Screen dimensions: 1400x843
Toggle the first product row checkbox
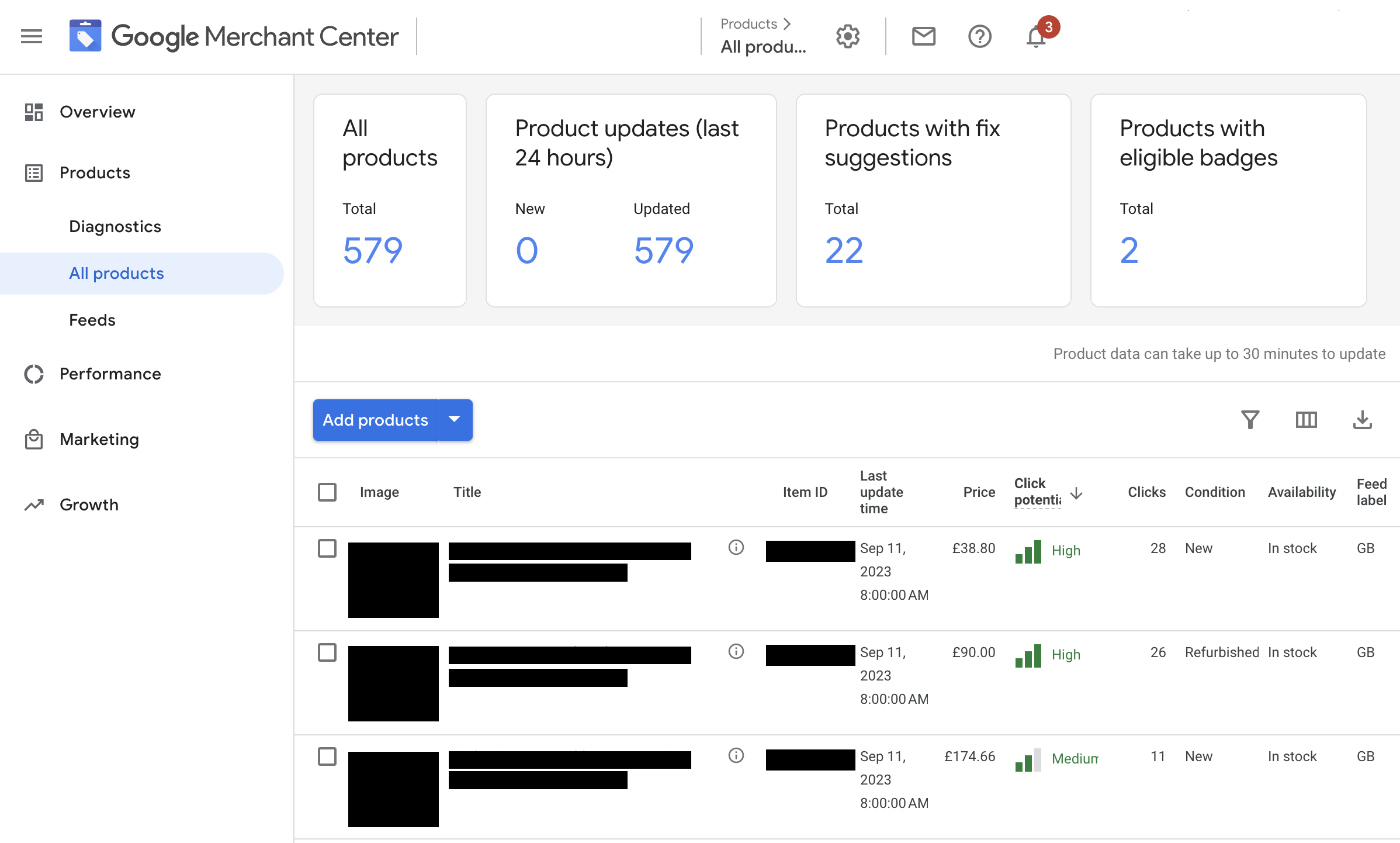(x=327, y=548)
